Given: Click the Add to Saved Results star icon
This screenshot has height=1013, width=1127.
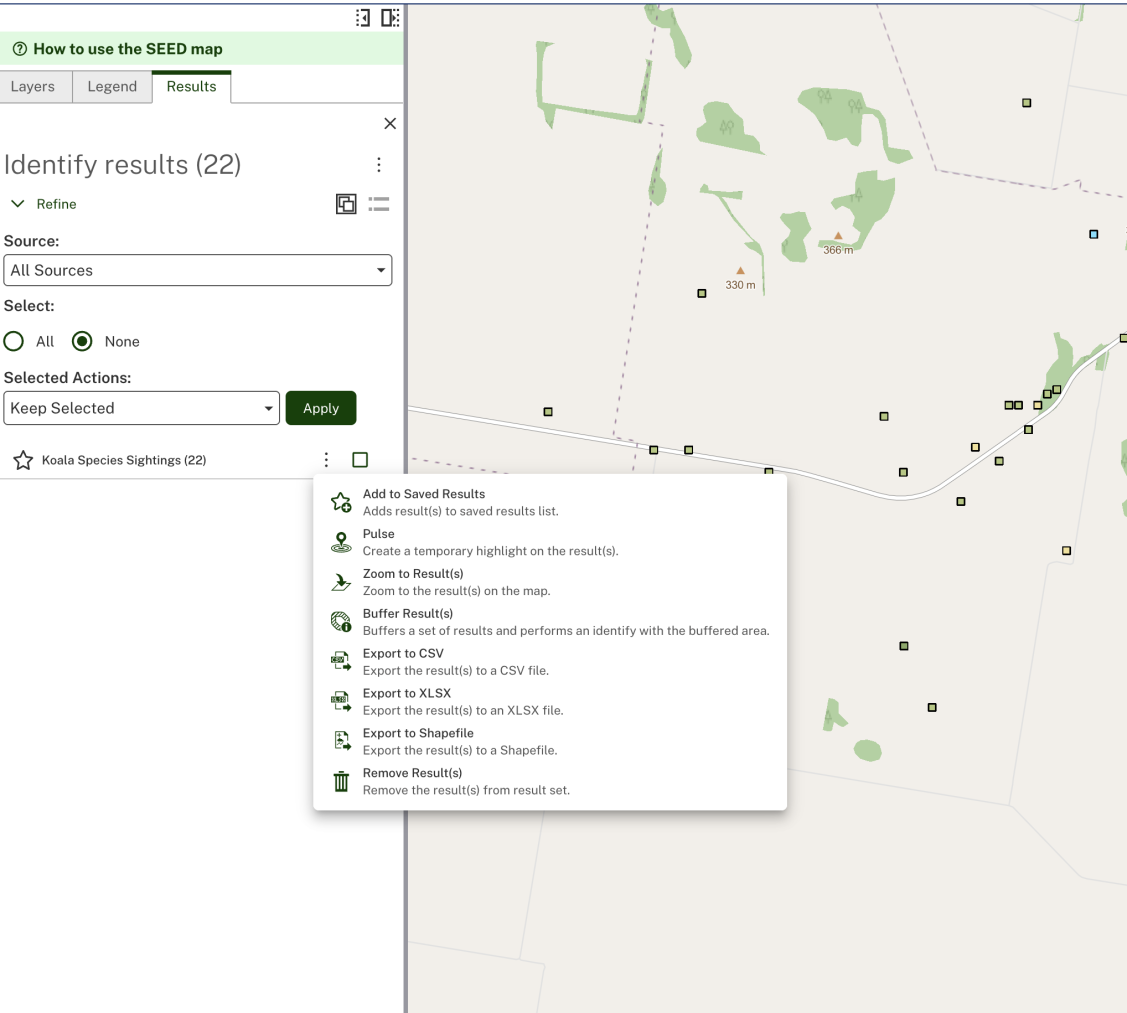Looking at the screenshot, I should tap(341, 502).
